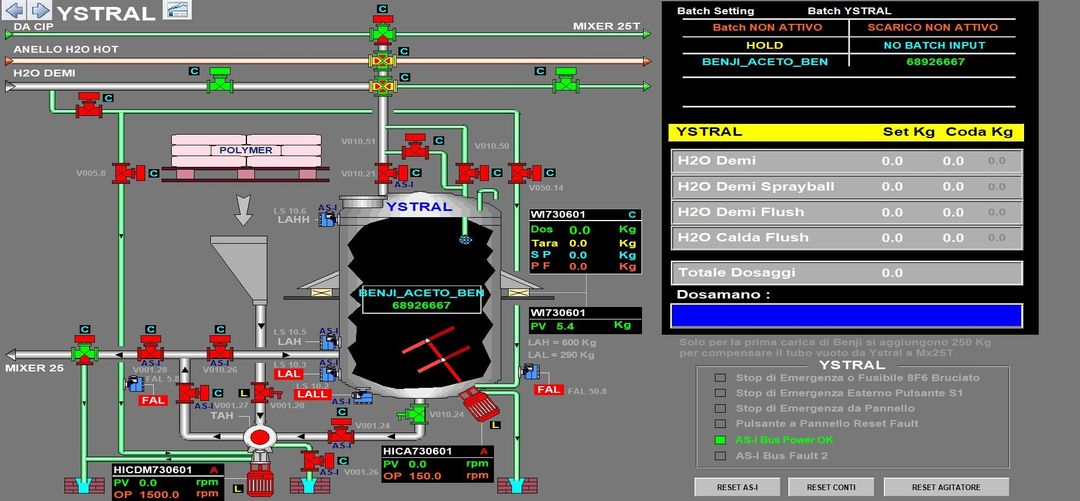Select valve V001.28
1080x501 pixels.
150,348
